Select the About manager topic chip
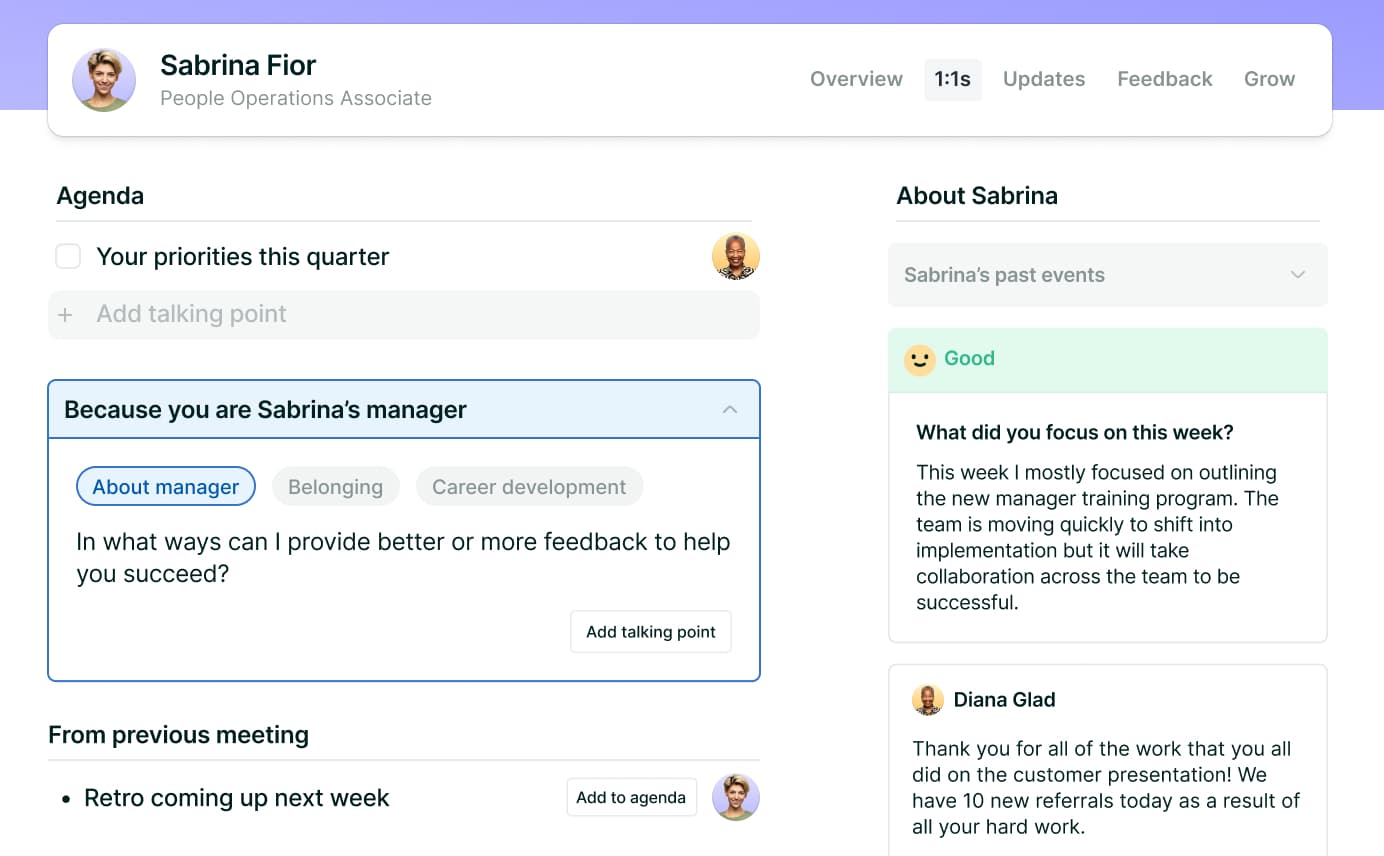 (x=165, y=486)
